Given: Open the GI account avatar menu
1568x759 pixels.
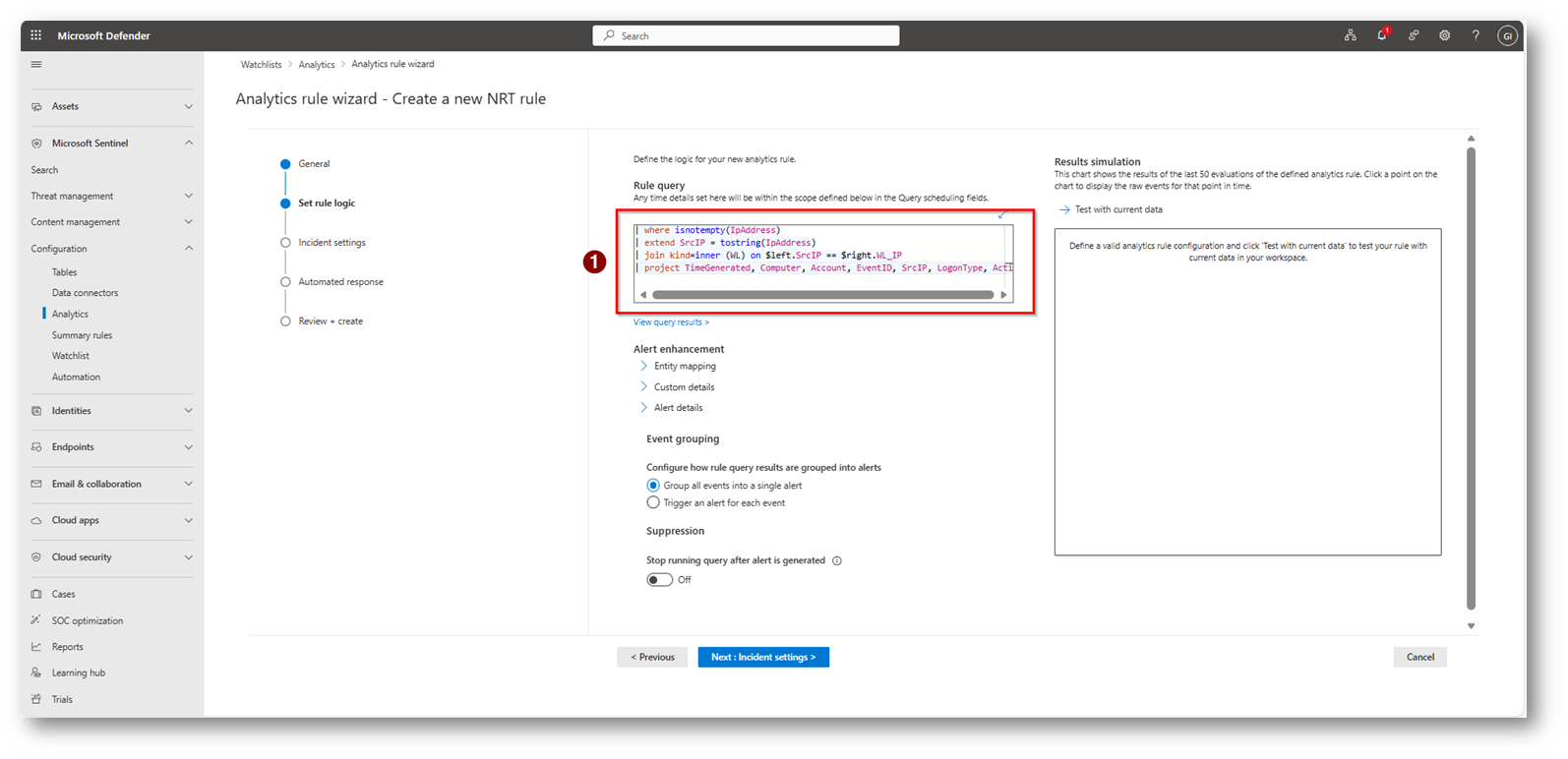Looking at the screenshot, I should pyautogui.click(x=1507, y=35).
